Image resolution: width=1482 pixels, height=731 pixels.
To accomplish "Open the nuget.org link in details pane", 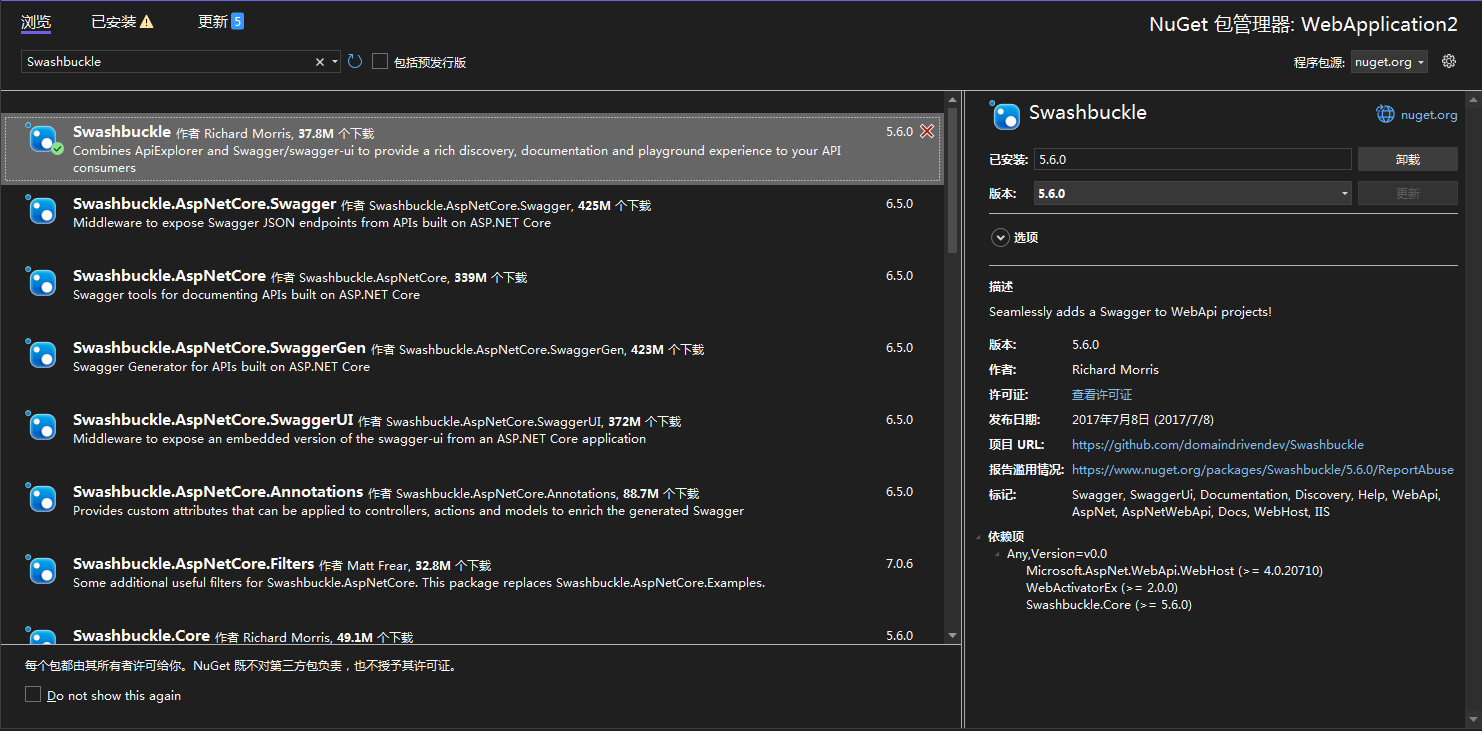I will click(x=1429, y=115).
